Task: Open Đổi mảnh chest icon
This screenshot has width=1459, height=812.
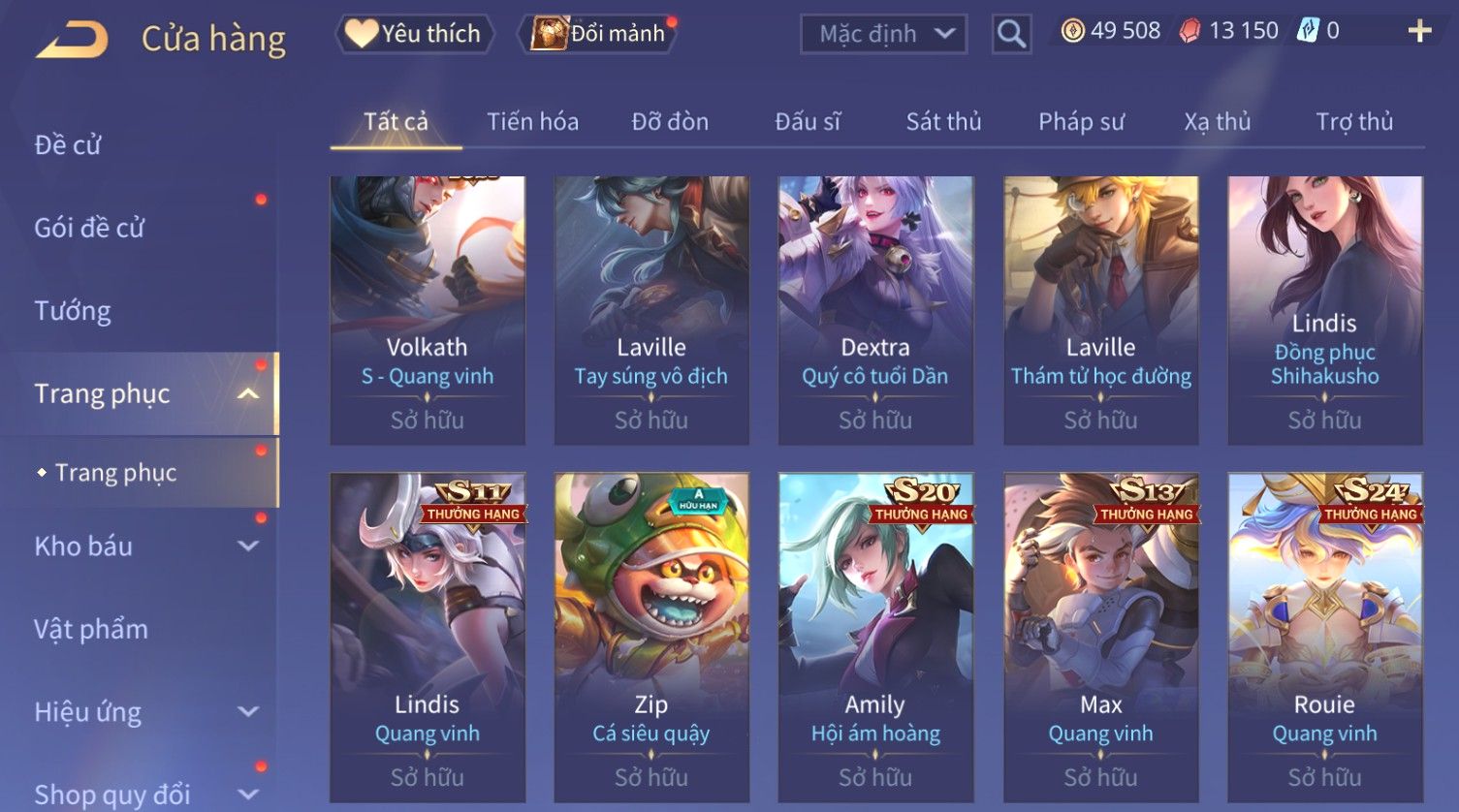Action: click(549, 34)
